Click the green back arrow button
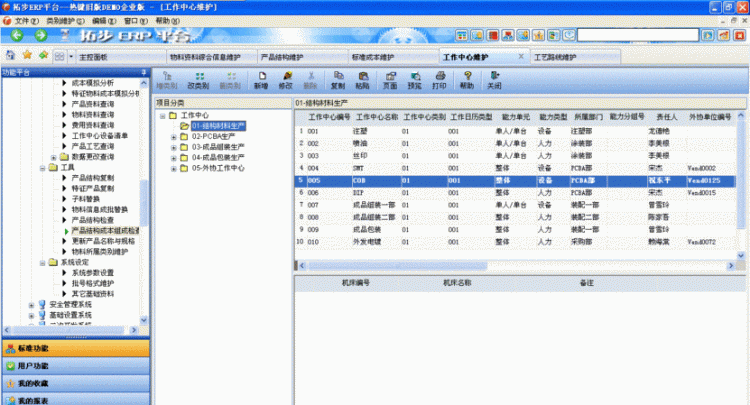The height and width of the screenshot is (405, 750). 17,35
